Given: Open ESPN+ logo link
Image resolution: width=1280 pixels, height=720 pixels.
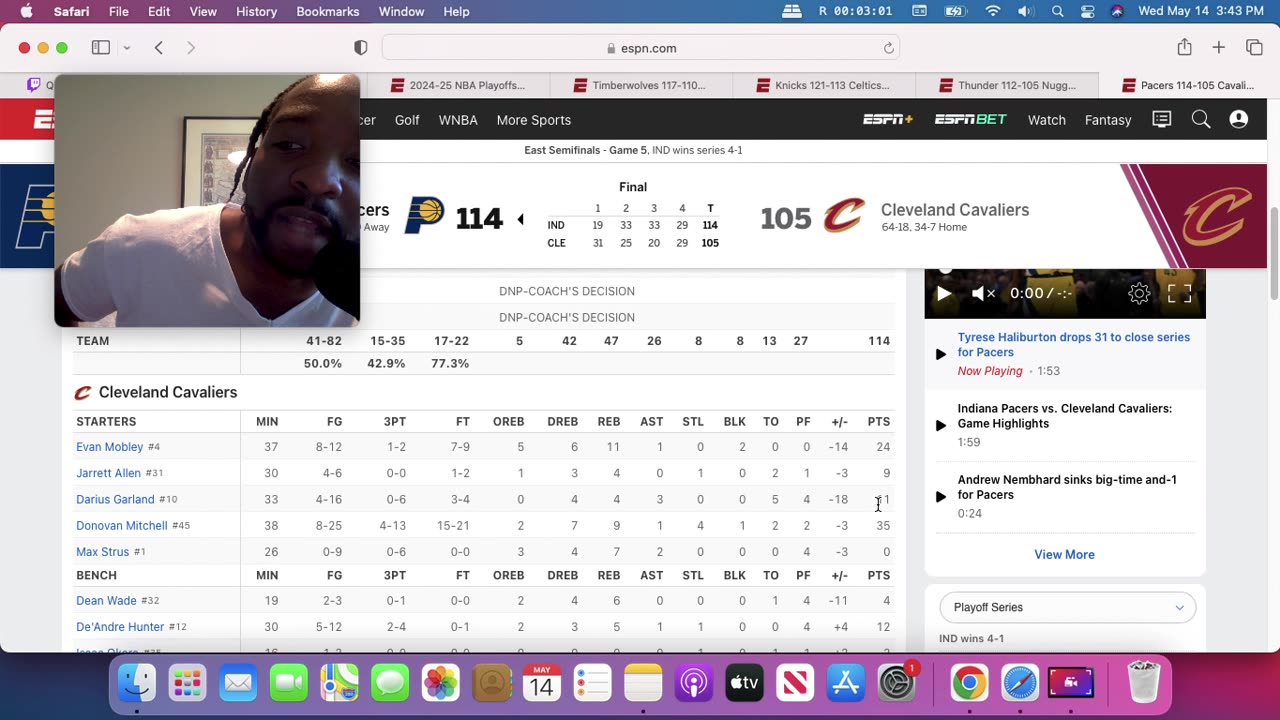Looking at the screenshot, I should coord(888,119).
